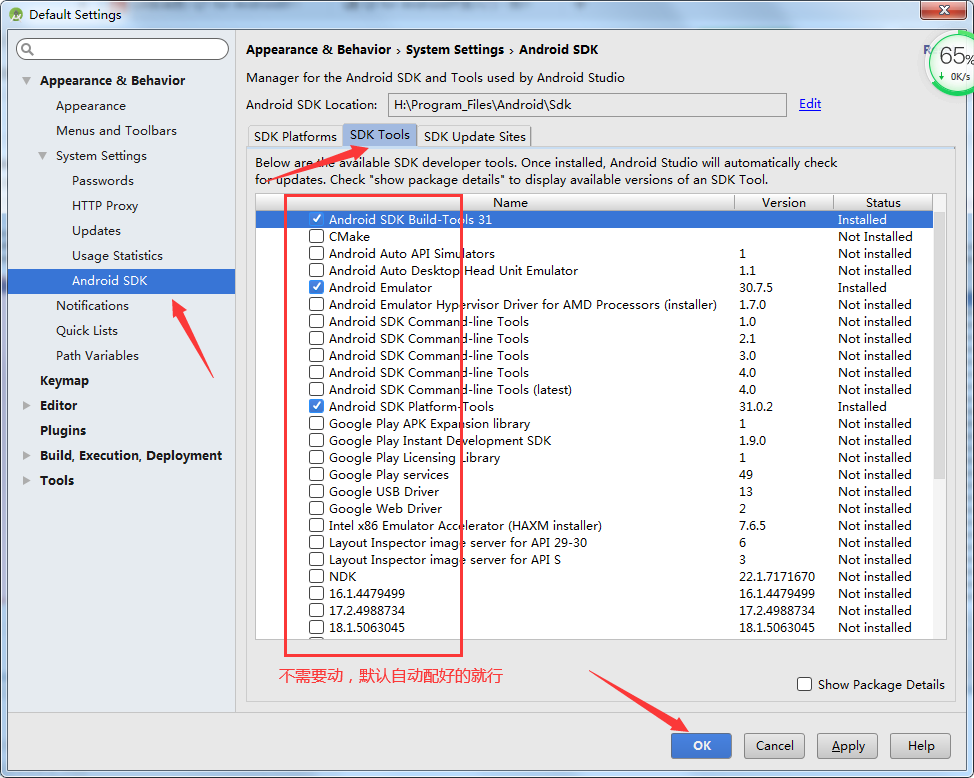
Task: Check Google Web Driver checkbox
Action: [x=316, y=508]
